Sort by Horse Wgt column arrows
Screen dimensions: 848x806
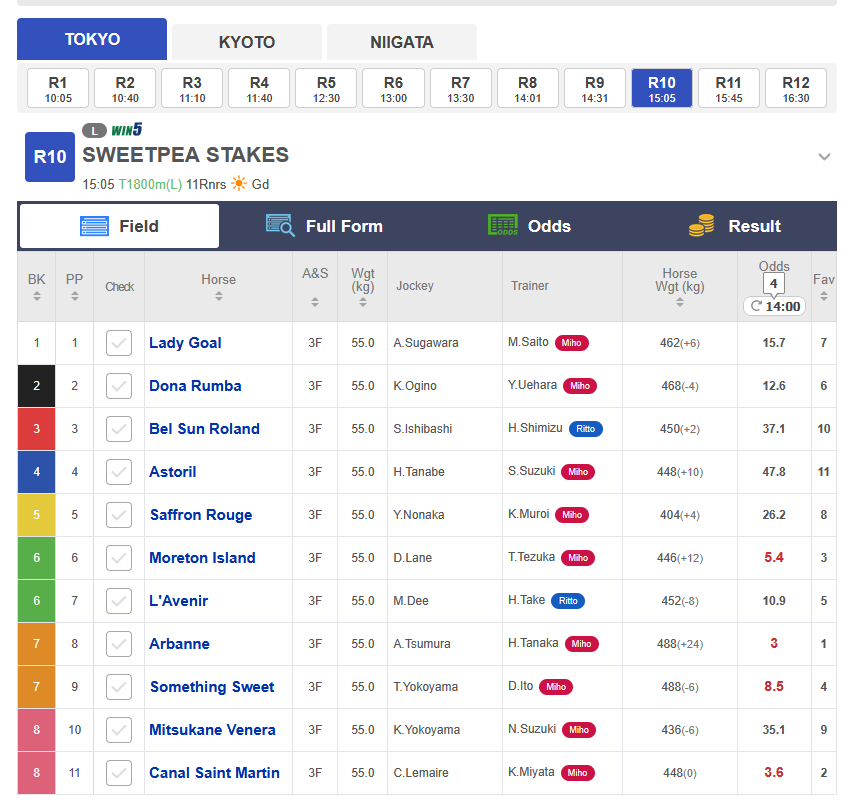[680, 302]
